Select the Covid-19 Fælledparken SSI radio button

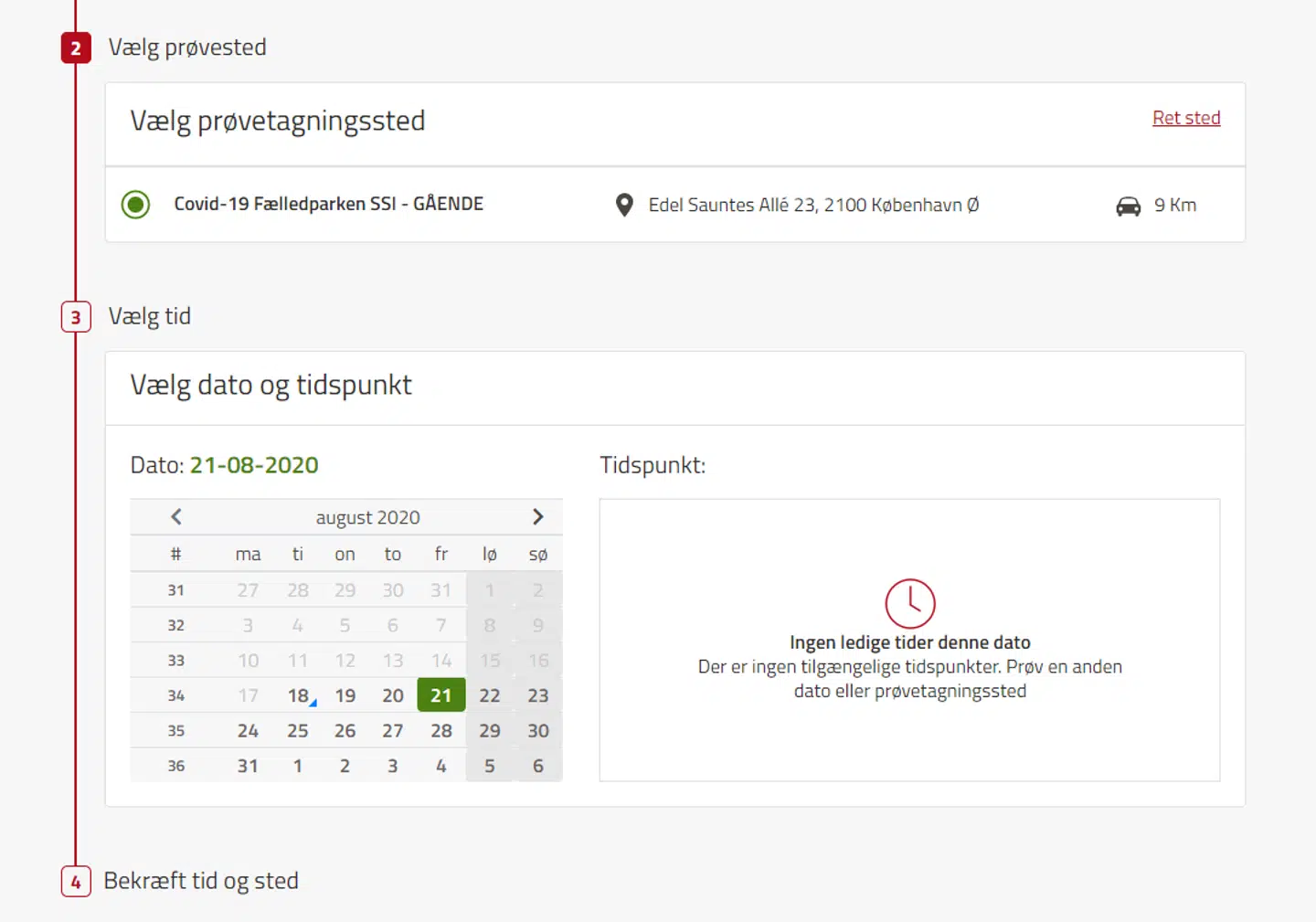pos(135,204)
